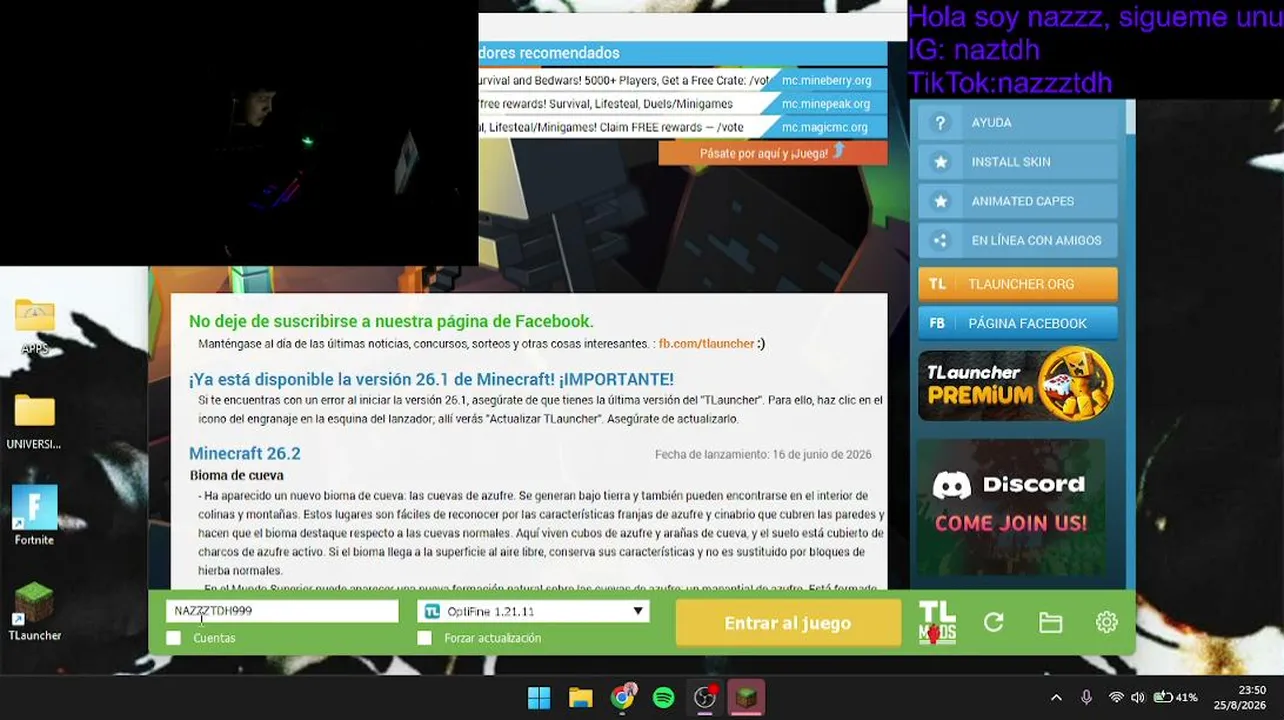Open the APPS desktop folder
Screen dimensions: 1284x720
(35, 326)
